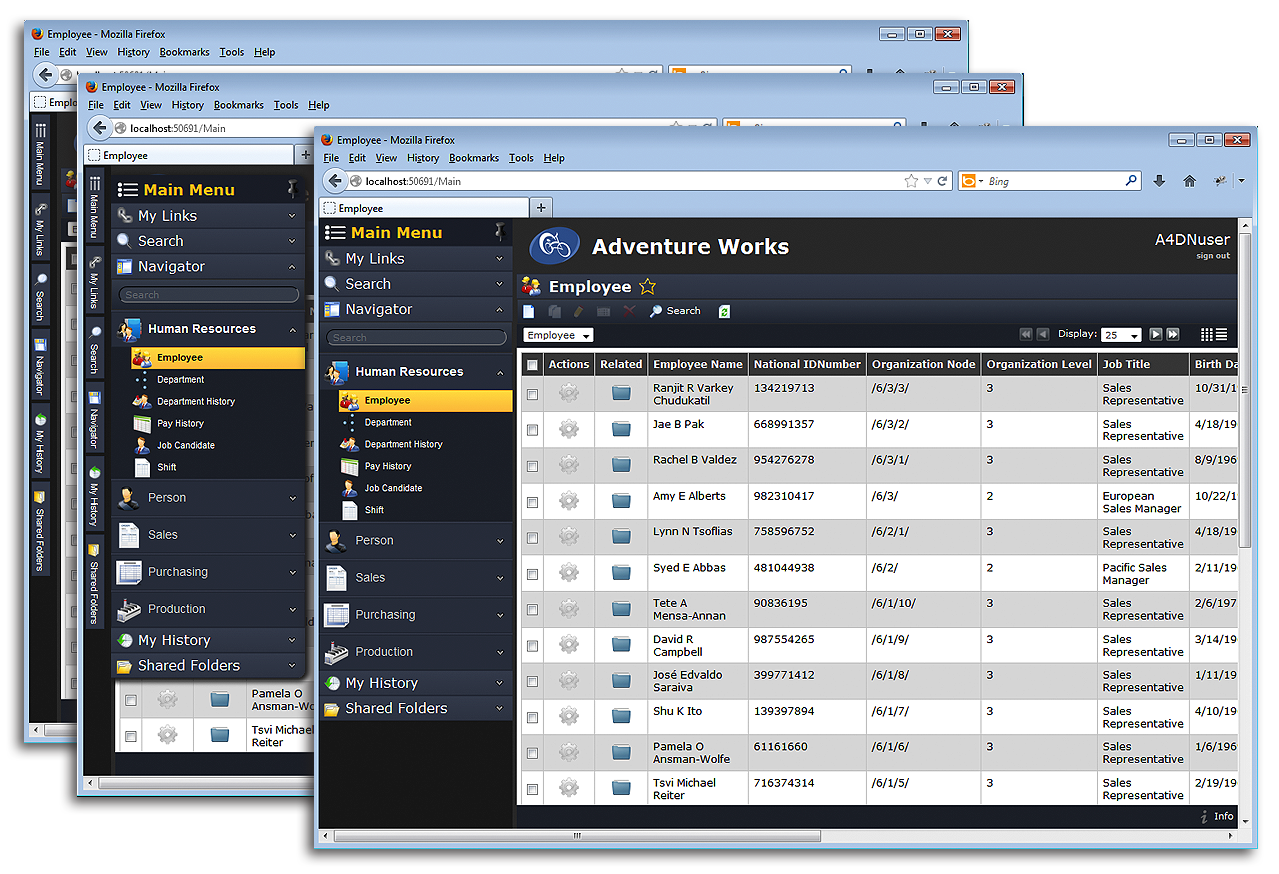The width and height of the screenshot is (1279, 874).
Task: Click pushpin icon on middle window's Main Menu
Action: point(292,188)
